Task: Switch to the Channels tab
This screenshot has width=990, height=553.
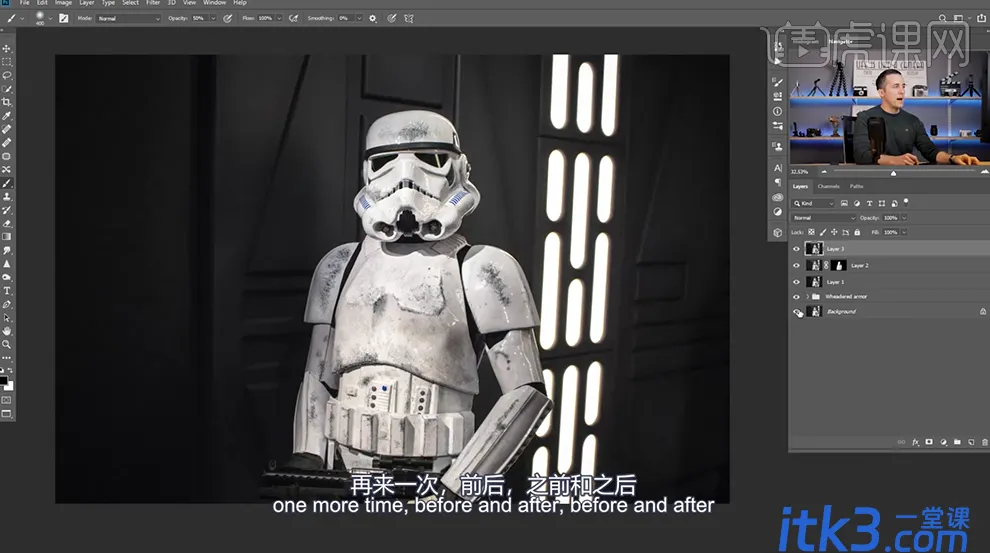Action: tap(828, 186)
